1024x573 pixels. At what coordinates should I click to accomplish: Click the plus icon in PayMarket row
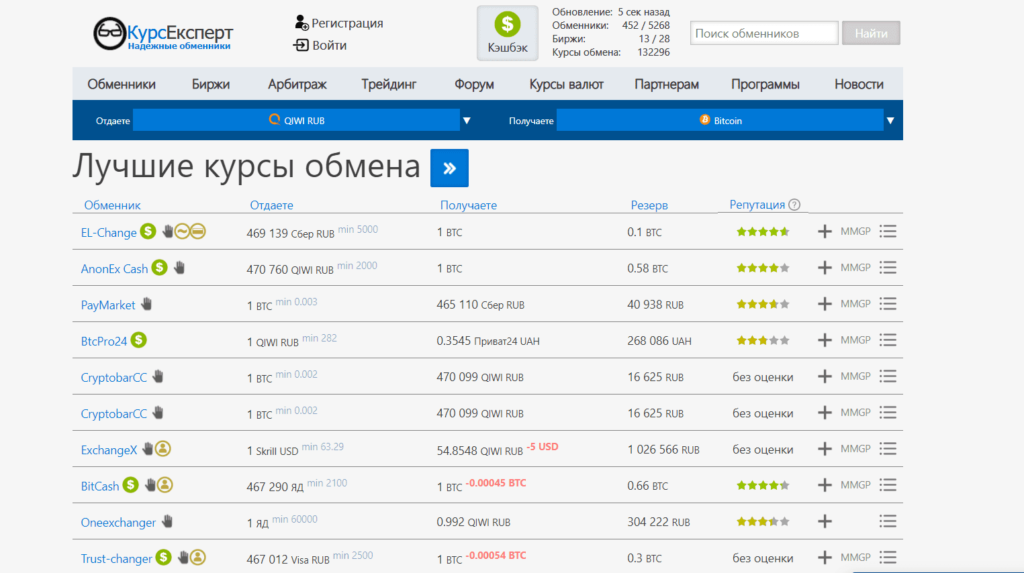click(825, 304)
